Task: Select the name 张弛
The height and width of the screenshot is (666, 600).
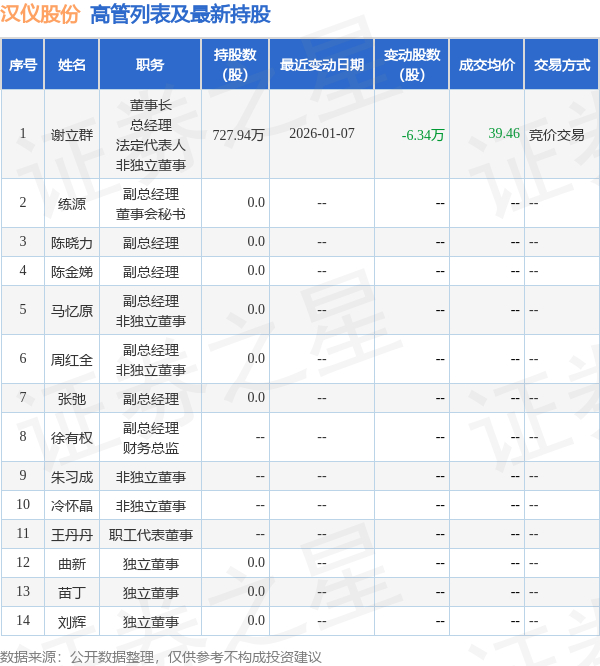Action: [72, 398]
